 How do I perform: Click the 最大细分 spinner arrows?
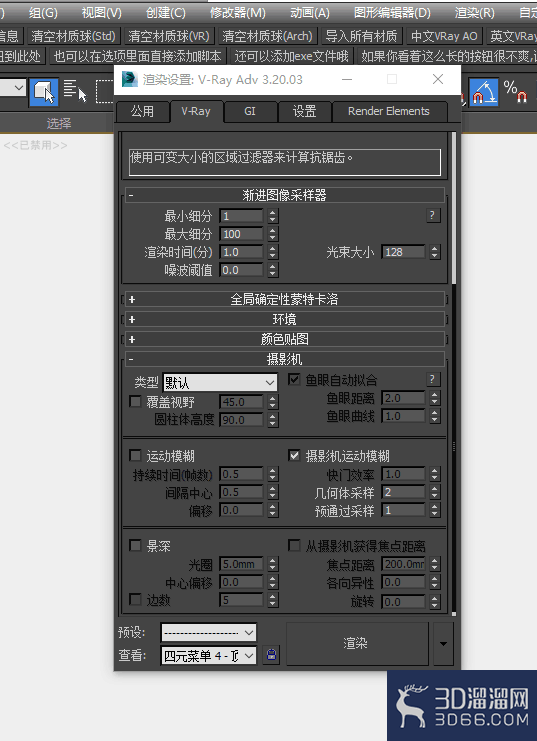272,234
